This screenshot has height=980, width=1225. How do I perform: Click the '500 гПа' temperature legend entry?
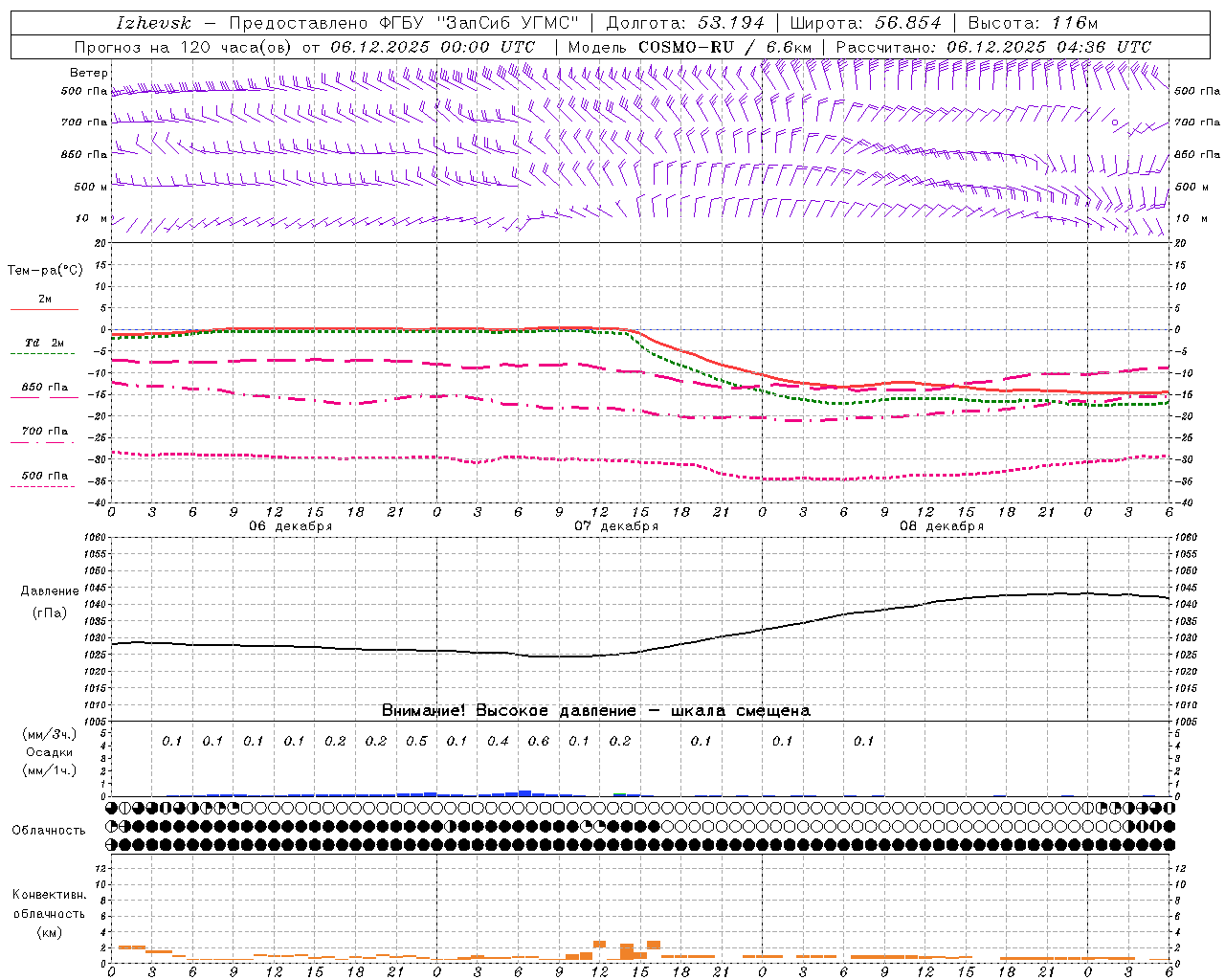(x=45, y=476)
